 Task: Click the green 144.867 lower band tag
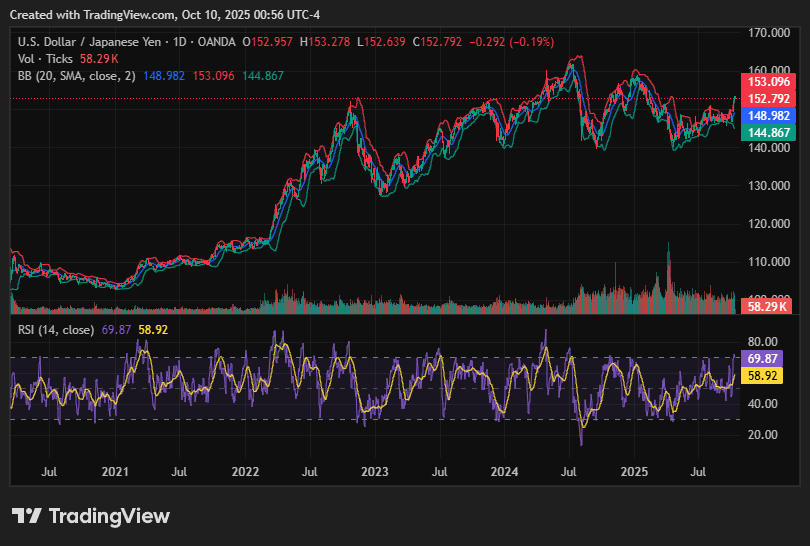tap(770, 133)
